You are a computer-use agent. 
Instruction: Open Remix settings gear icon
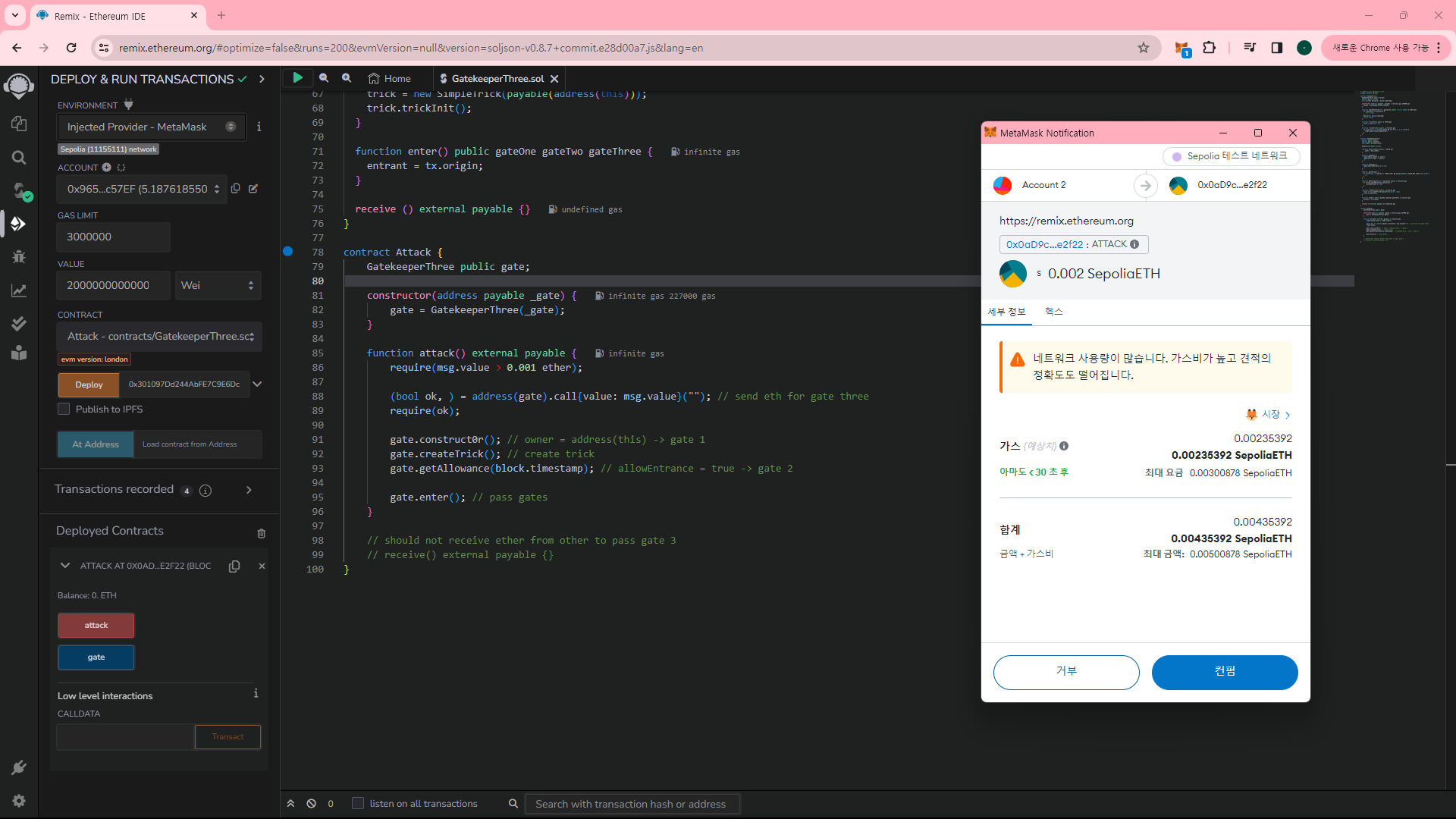coord(19,801)
